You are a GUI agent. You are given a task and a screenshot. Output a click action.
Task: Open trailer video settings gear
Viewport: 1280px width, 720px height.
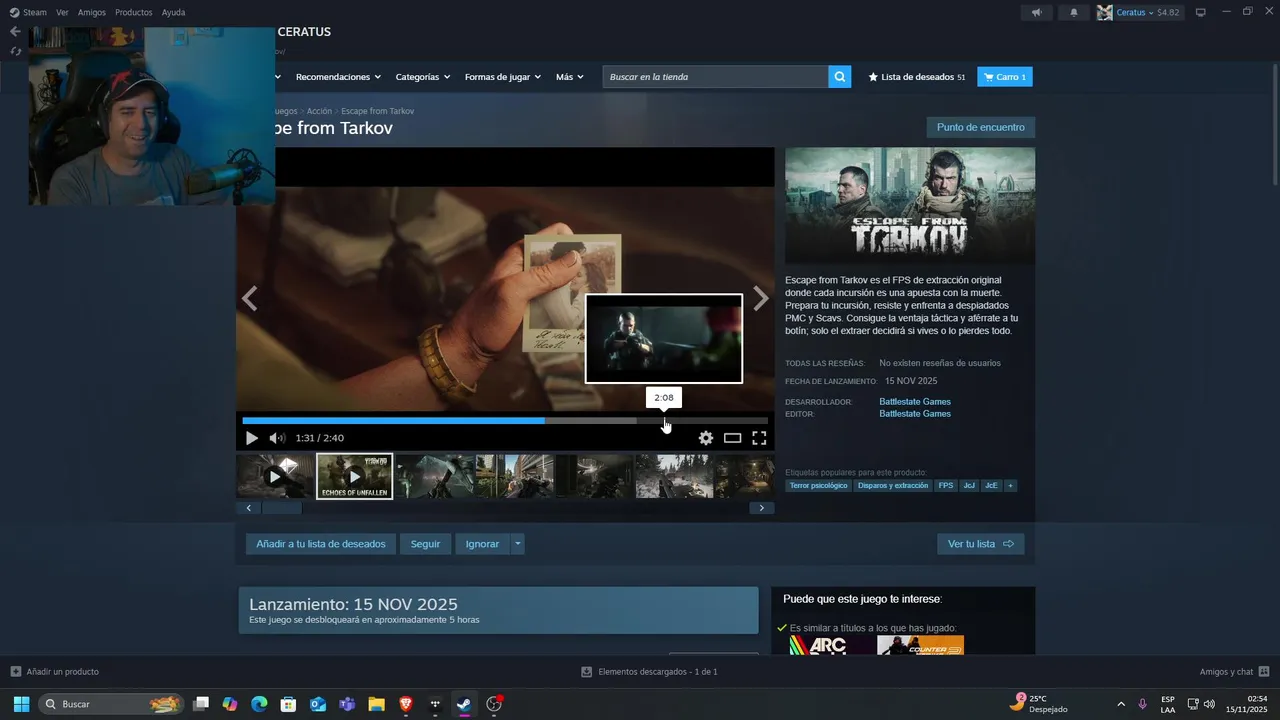tap(706, 438)
